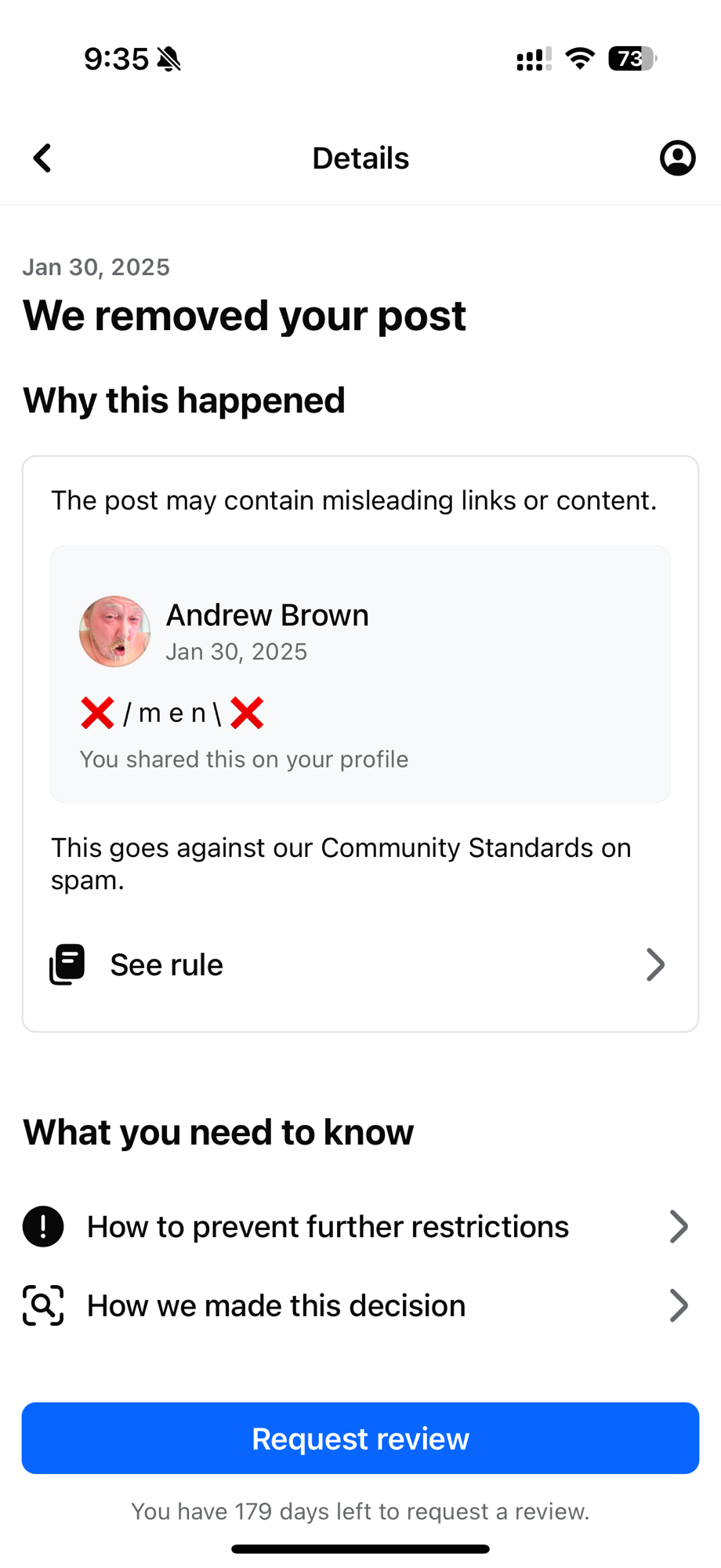Viewport: 721px width, 1568px height.
Task: Tap the cellular signal bars icon
Action: click(x=534, y=59)
